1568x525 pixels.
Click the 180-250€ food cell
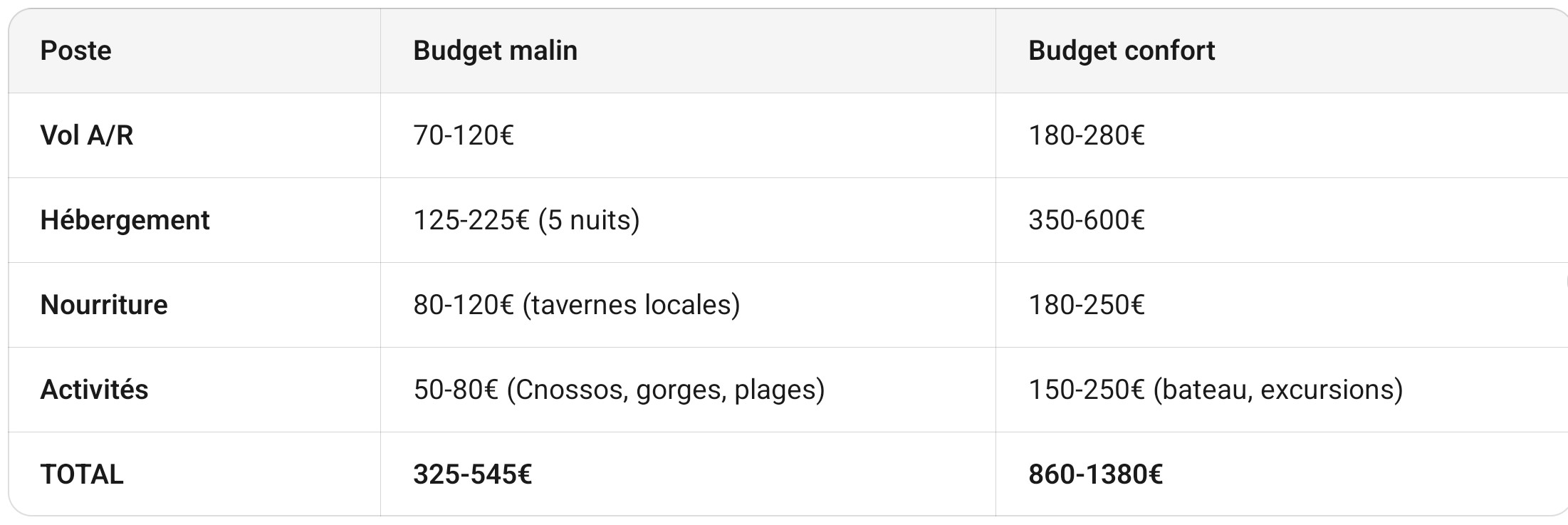[x=1086, y=305]
